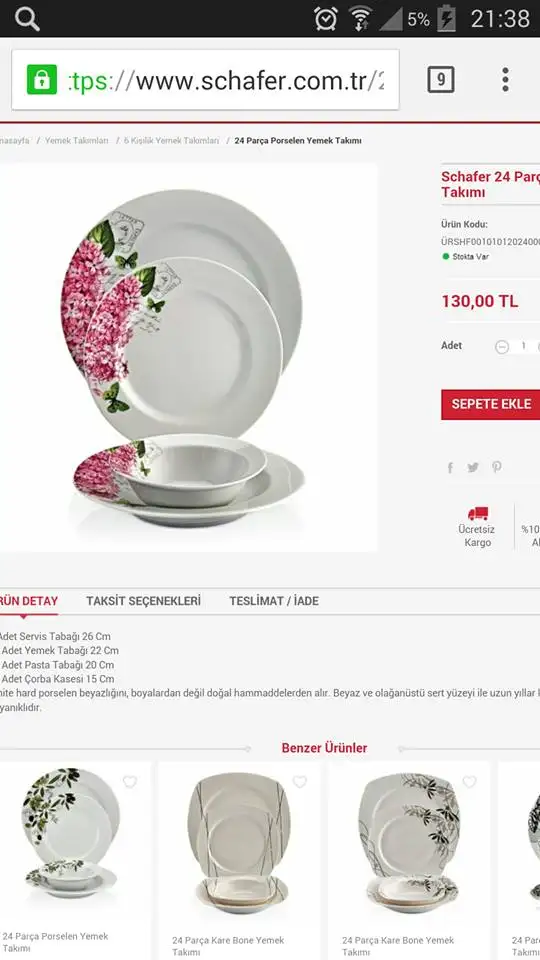Open the browser tabs counter showing 9

(x=441, y=80)
